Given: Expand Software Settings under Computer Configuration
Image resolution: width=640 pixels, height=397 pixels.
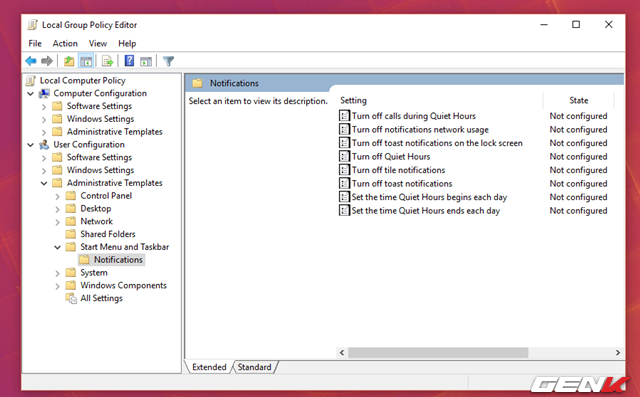Looking at the screenshot, I should 44,106.
